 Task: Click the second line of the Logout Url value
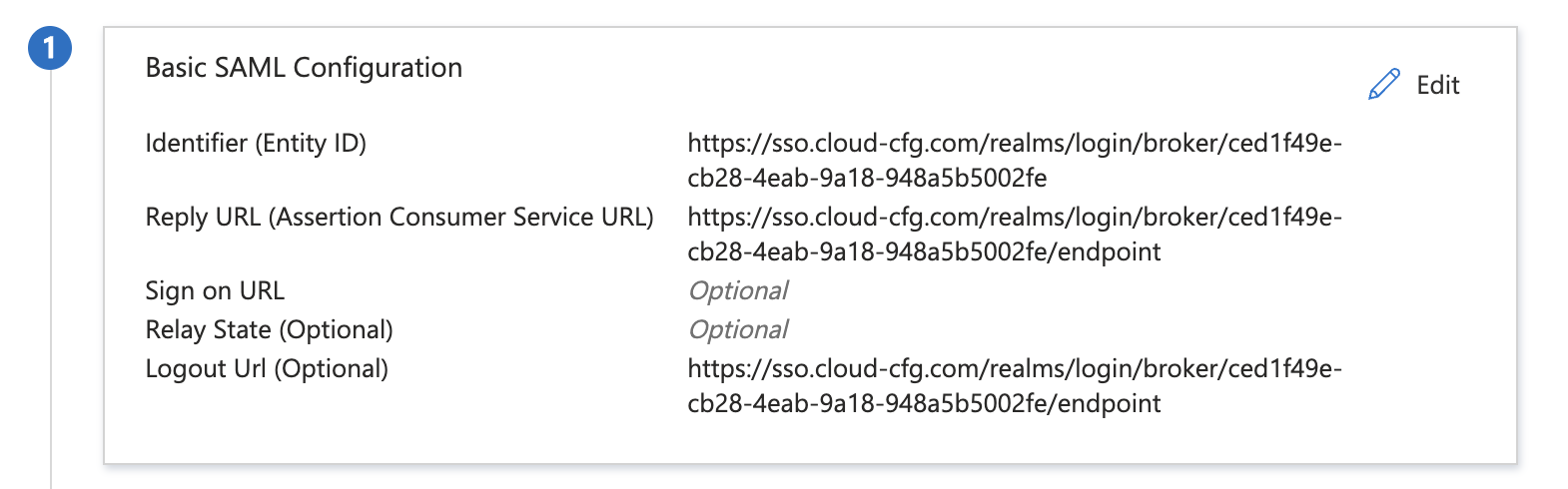(924, 404)
